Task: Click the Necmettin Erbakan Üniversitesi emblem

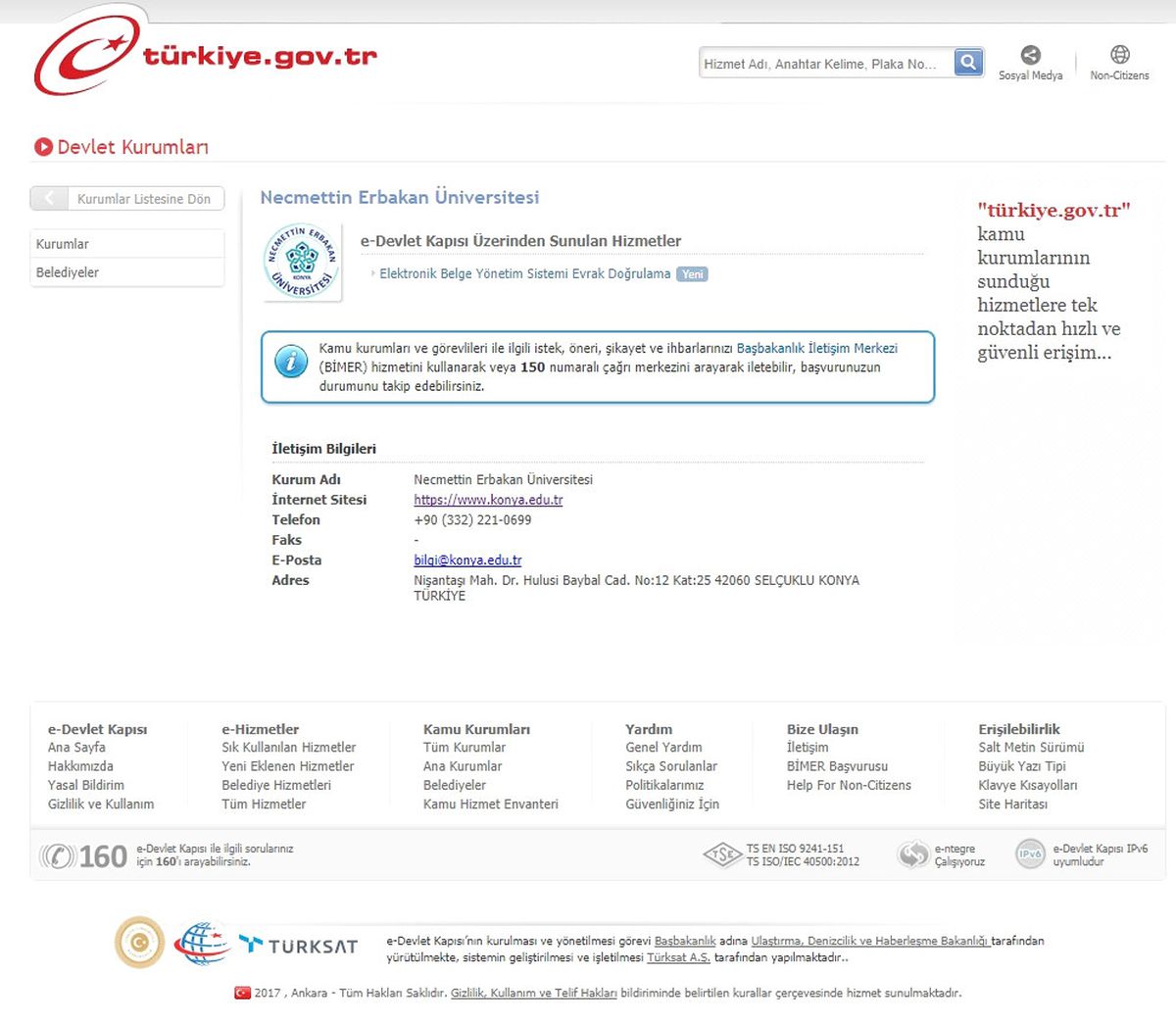Action: click(x=302, y=262)
